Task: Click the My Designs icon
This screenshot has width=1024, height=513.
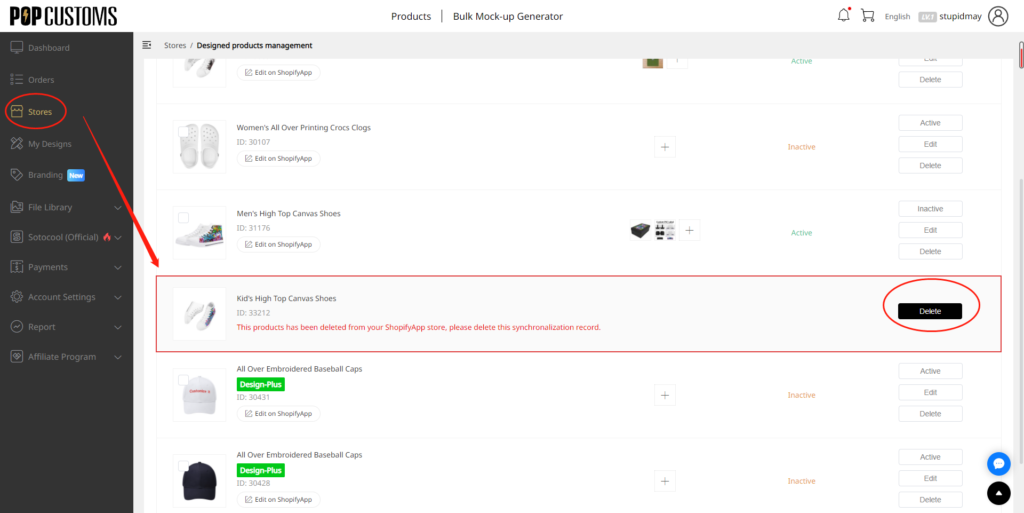Action: (17, 144)
